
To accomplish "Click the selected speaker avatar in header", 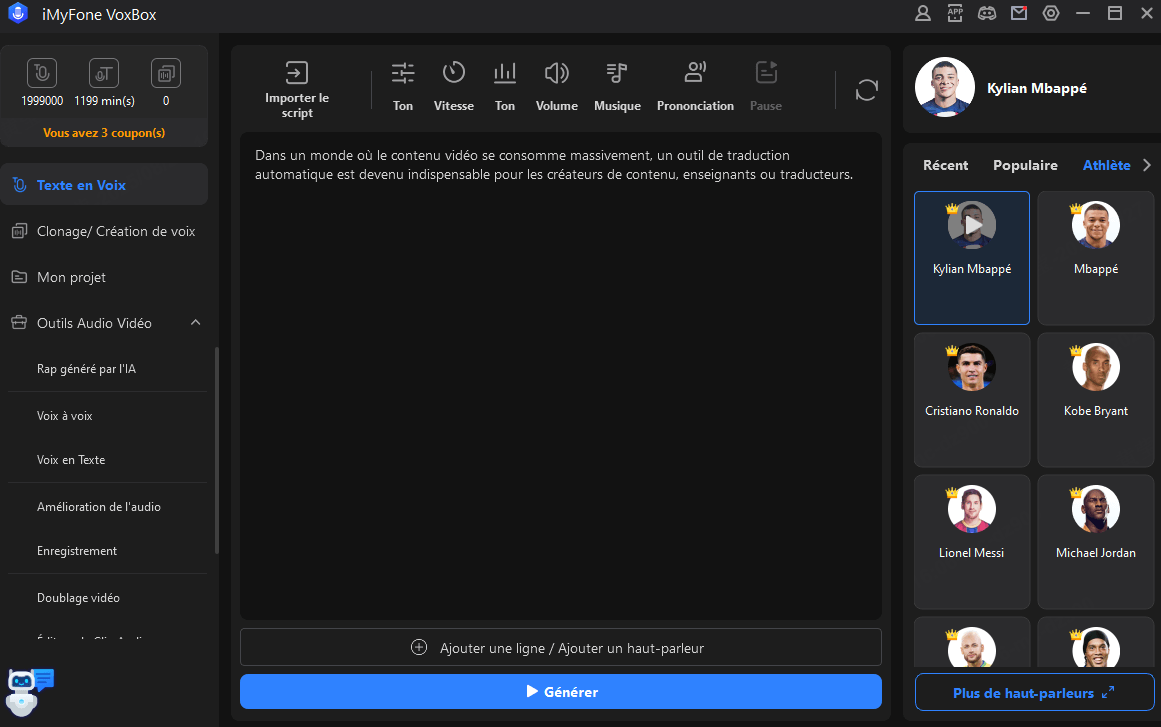I will tap(945, 87).
